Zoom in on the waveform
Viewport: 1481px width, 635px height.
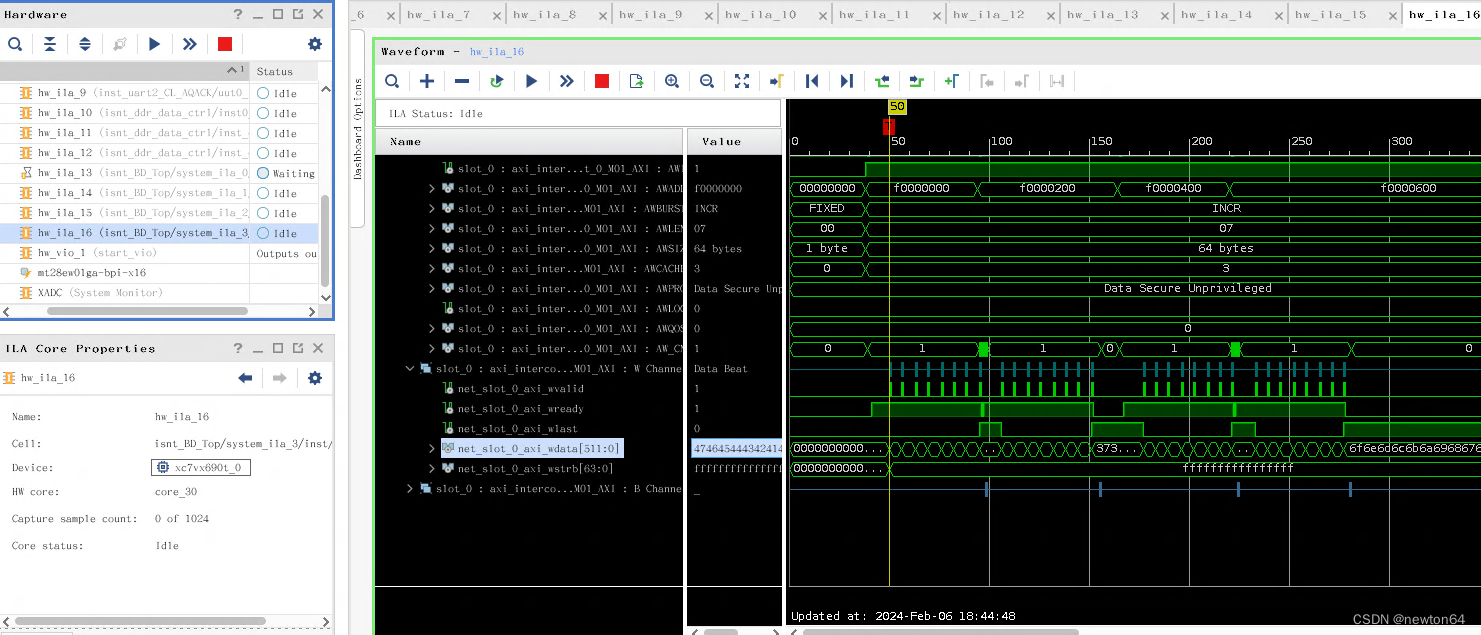coord(671,81)
